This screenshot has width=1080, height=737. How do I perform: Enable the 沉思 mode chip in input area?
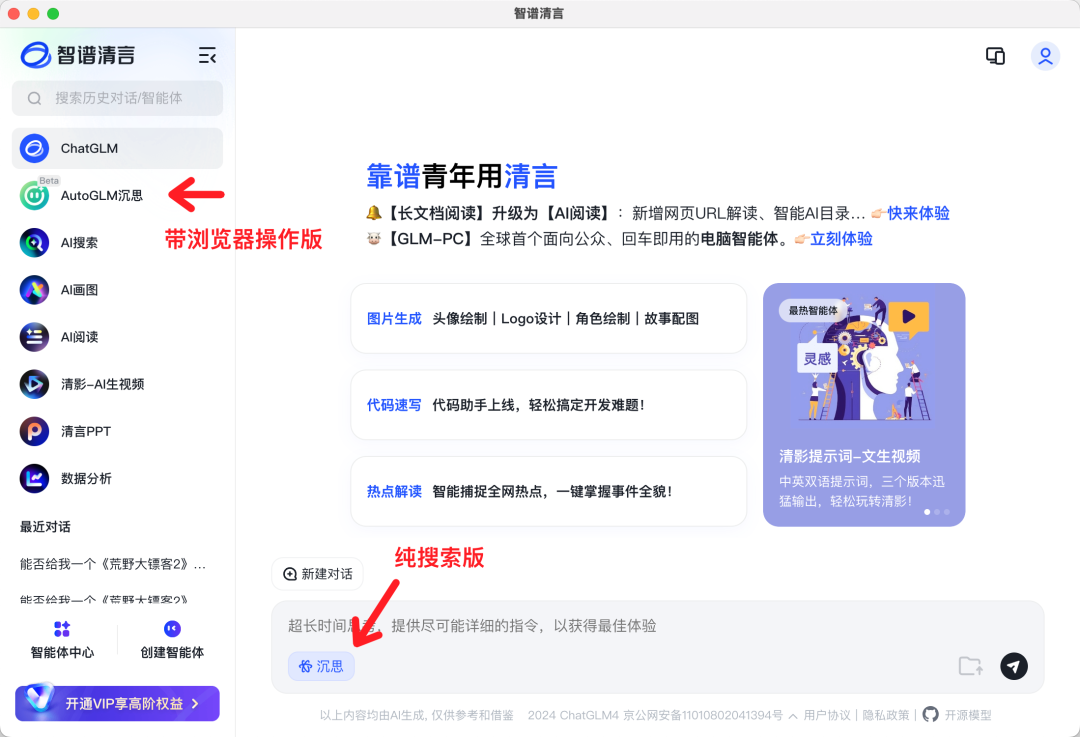point(321,665)
